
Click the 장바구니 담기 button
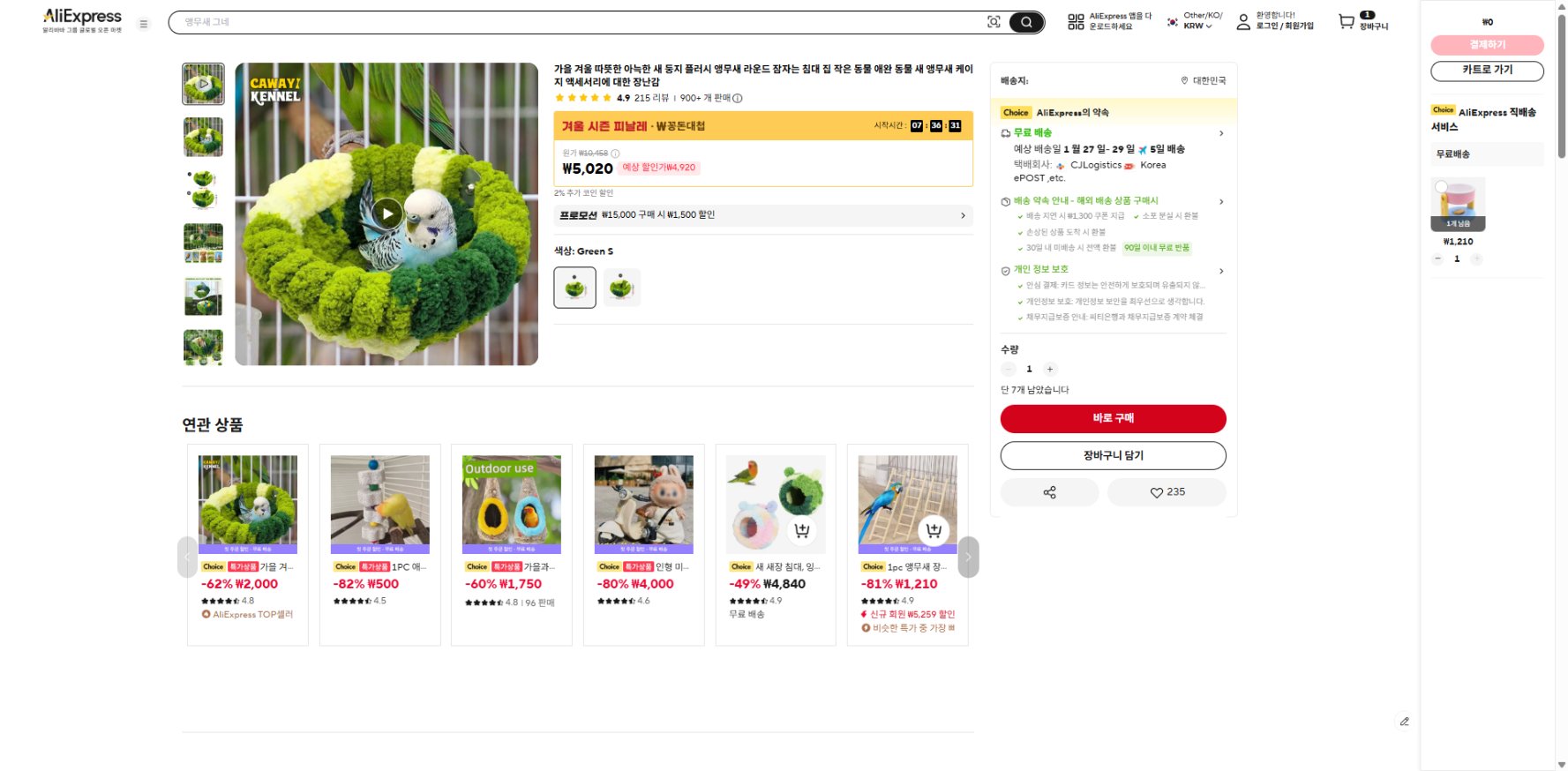(1113, 455)
